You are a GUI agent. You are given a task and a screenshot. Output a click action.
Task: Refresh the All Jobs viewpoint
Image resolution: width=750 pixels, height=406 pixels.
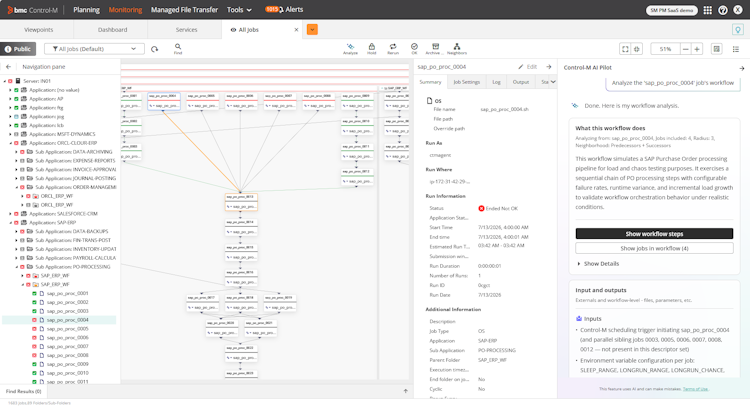click(x=154, y=49)
